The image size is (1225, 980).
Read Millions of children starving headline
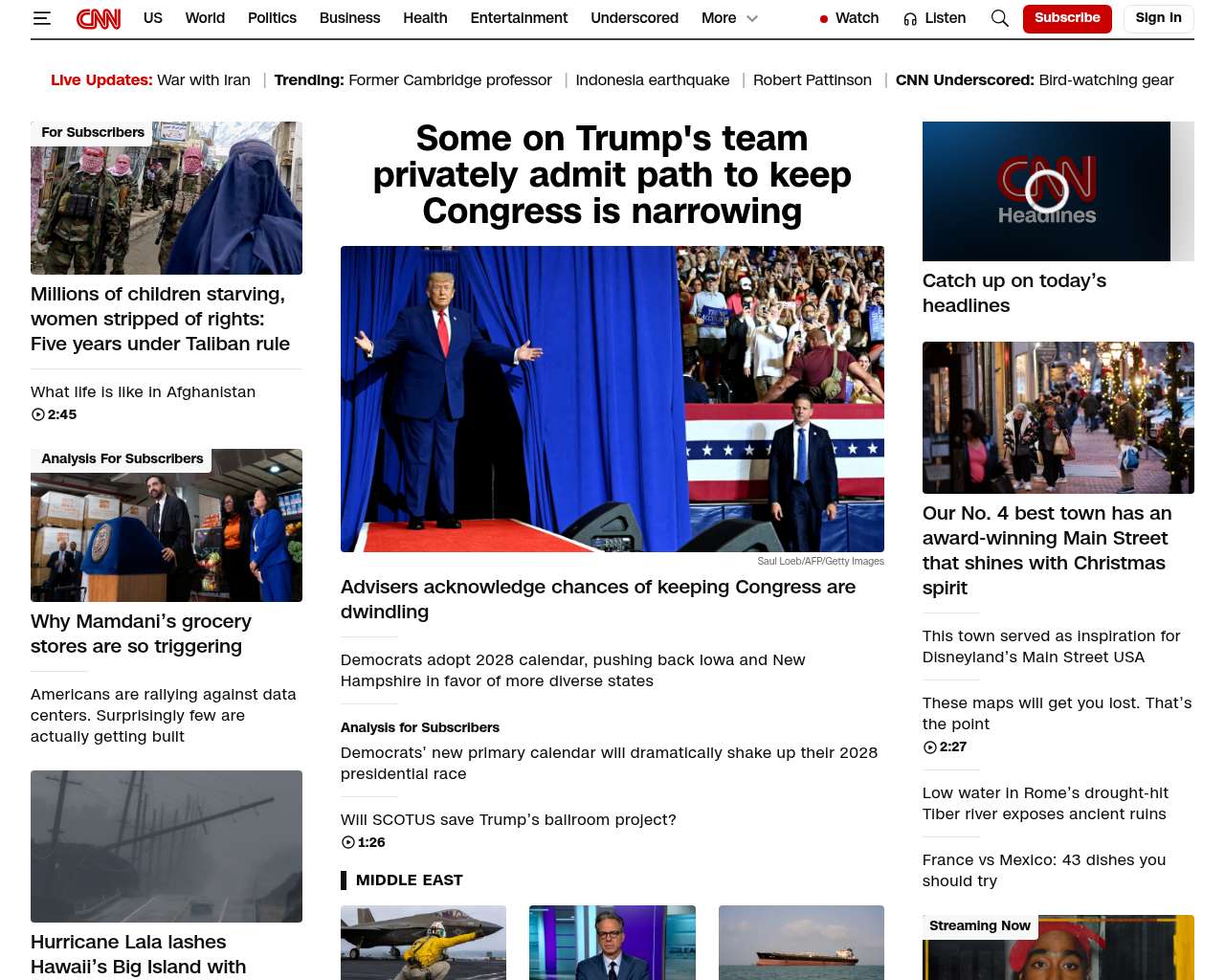[160, 319]
